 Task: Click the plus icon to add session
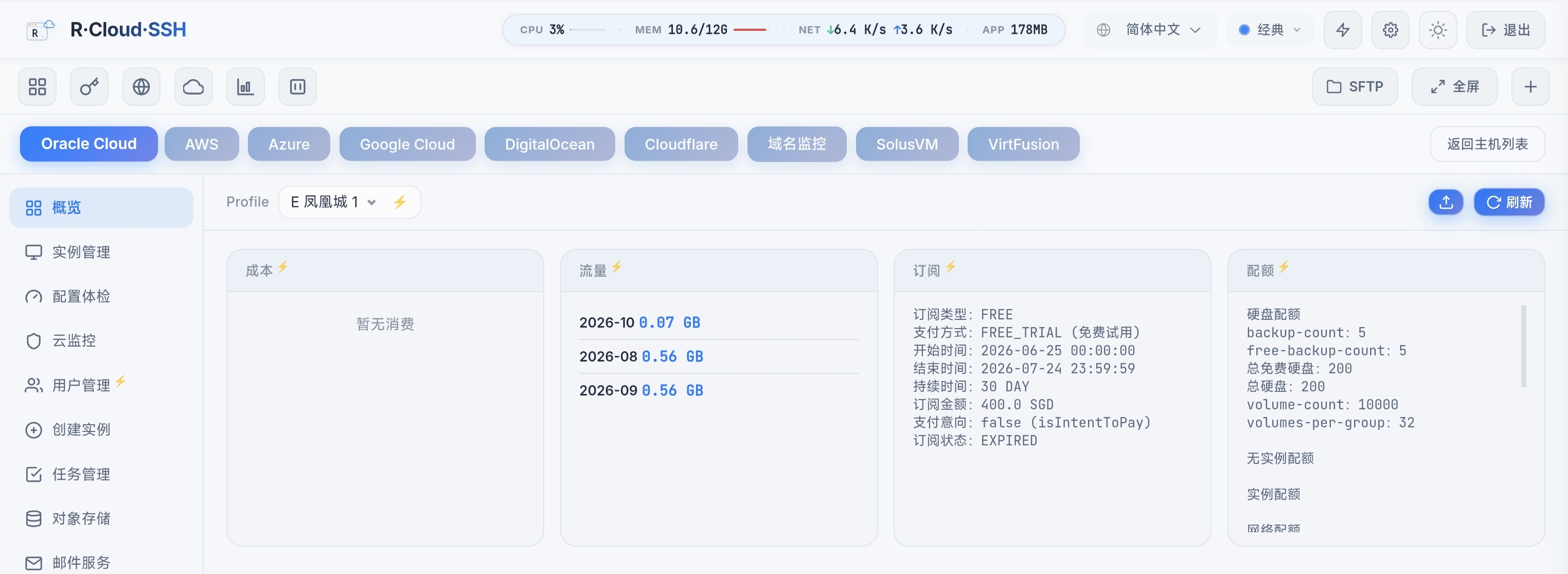1530,86
